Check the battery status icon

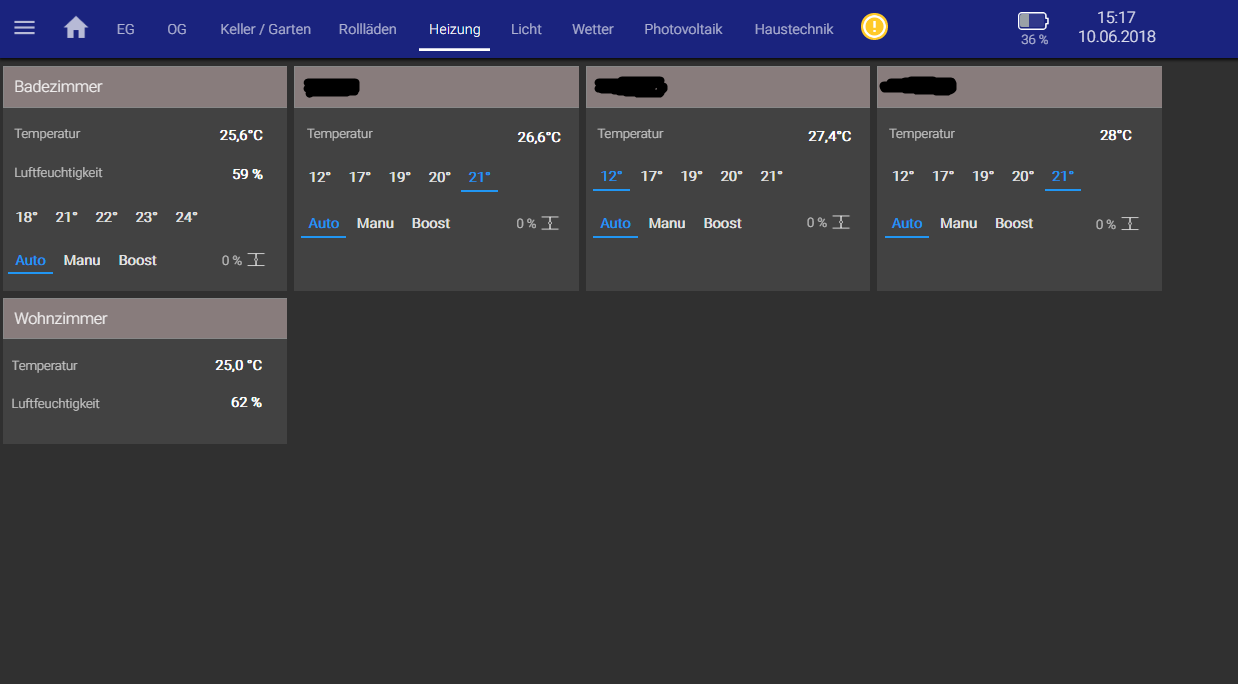tap(1033, 20)
